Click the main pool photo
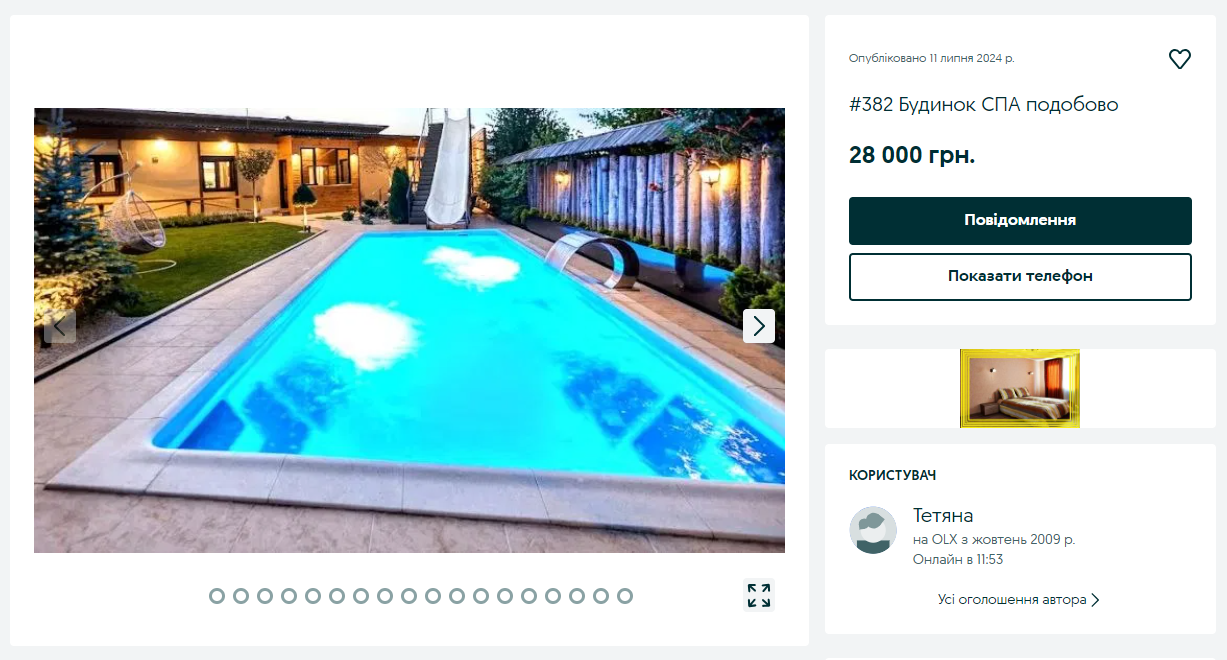The image size is (1227, 660). pyautogui.click(x=409, y=330)
